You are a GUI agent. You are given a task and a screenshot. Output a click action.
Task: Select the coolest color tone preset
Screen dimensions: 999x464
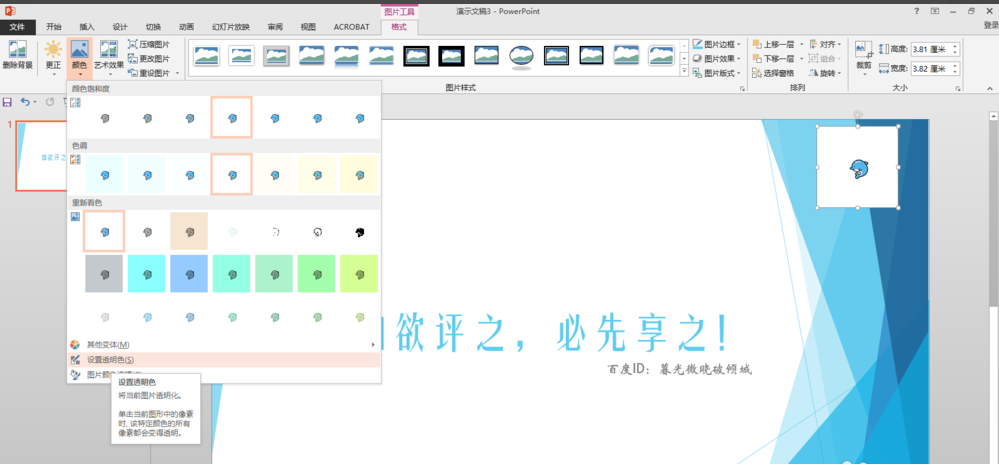click(x=104, y=175)
